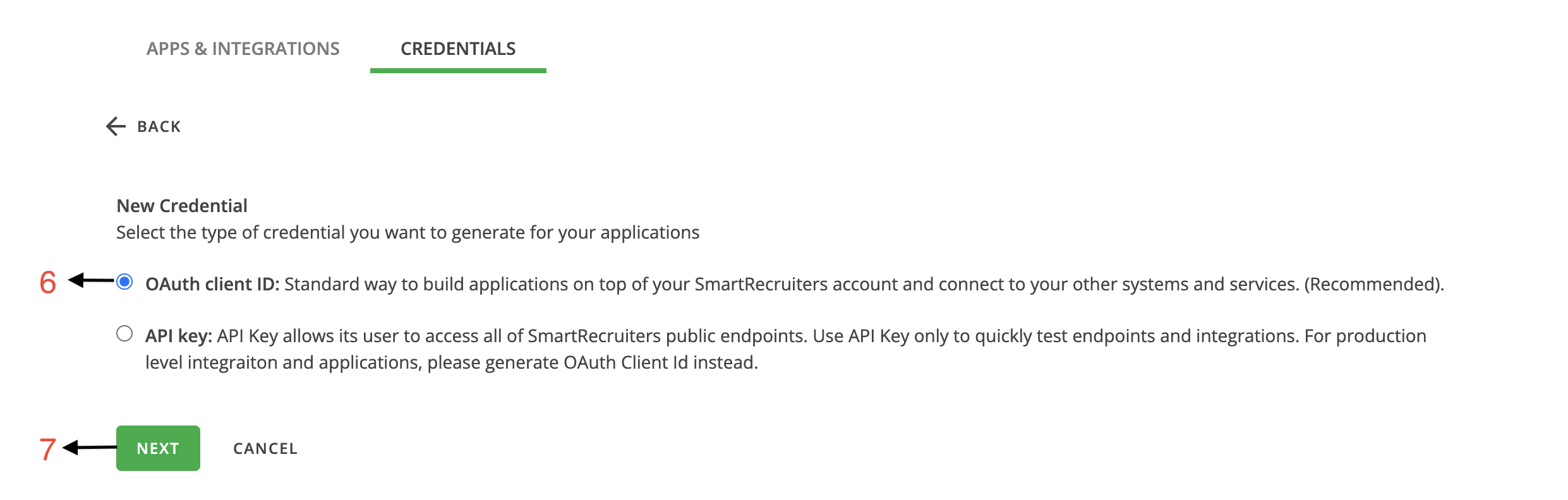Click the NEXT button

(157, 448)
